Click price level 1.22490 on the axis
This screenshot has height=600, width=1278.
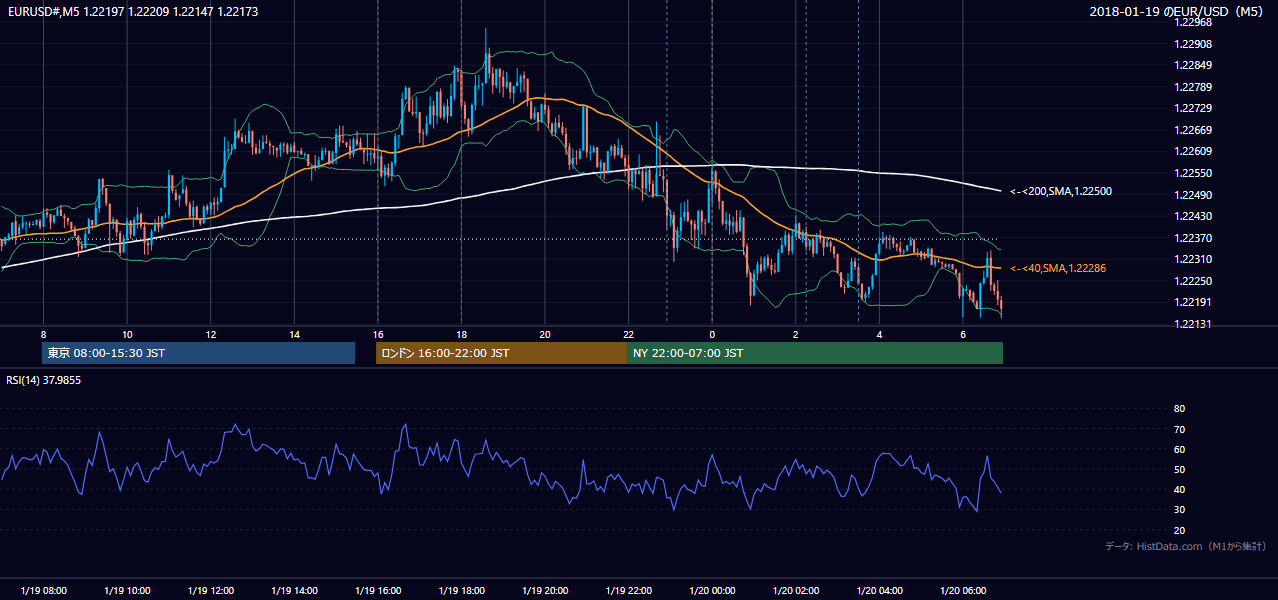coord(1193,195)
